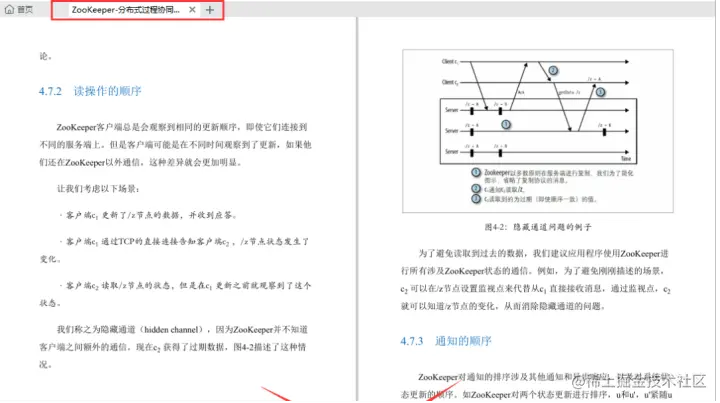Close the ZooKeeper document tab
The width and height of the screenshot is (720, 403).
coord(192,10)
